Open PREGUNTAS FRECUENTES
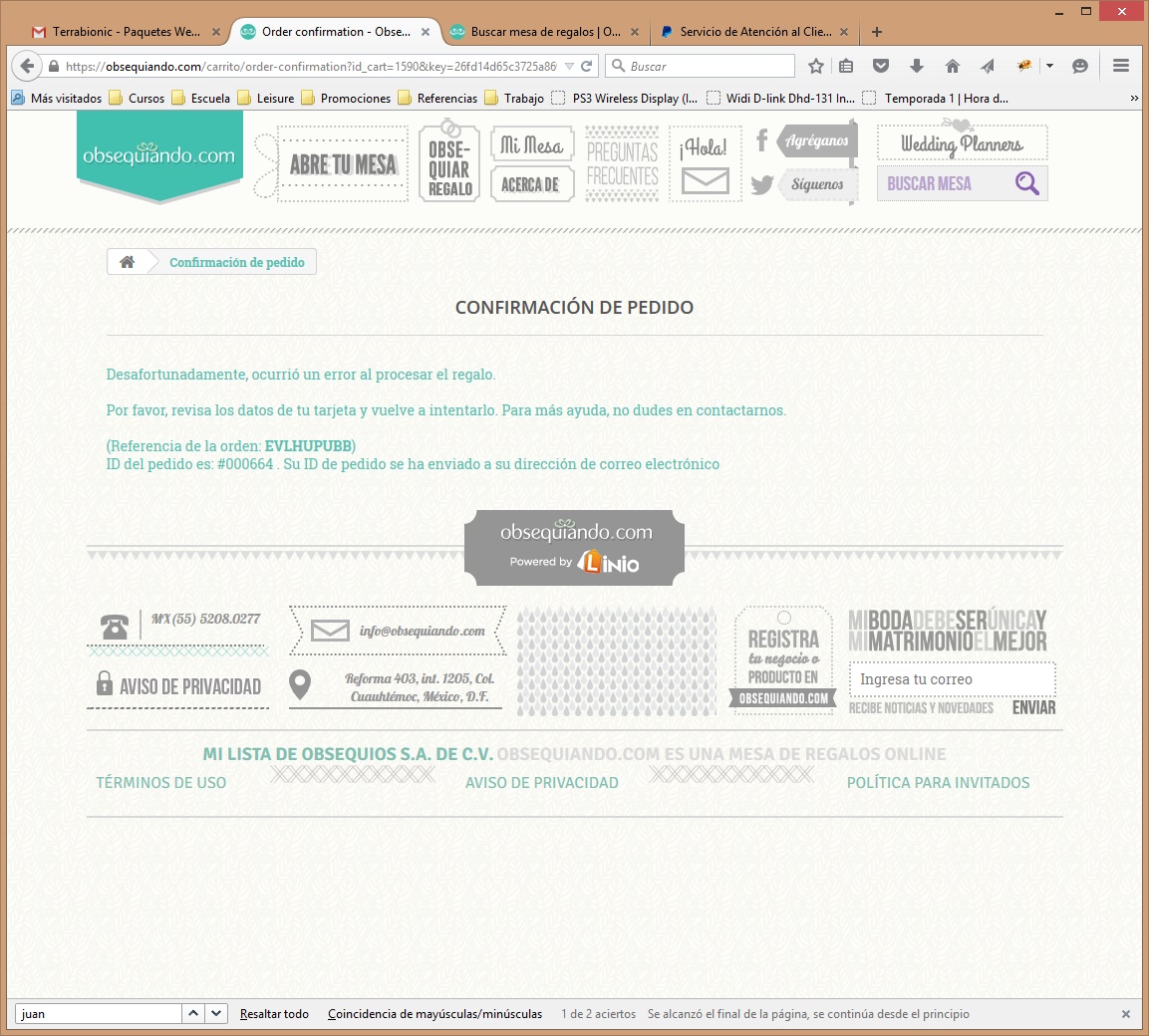1149x1036 pixels. click(x=622, y=163)
